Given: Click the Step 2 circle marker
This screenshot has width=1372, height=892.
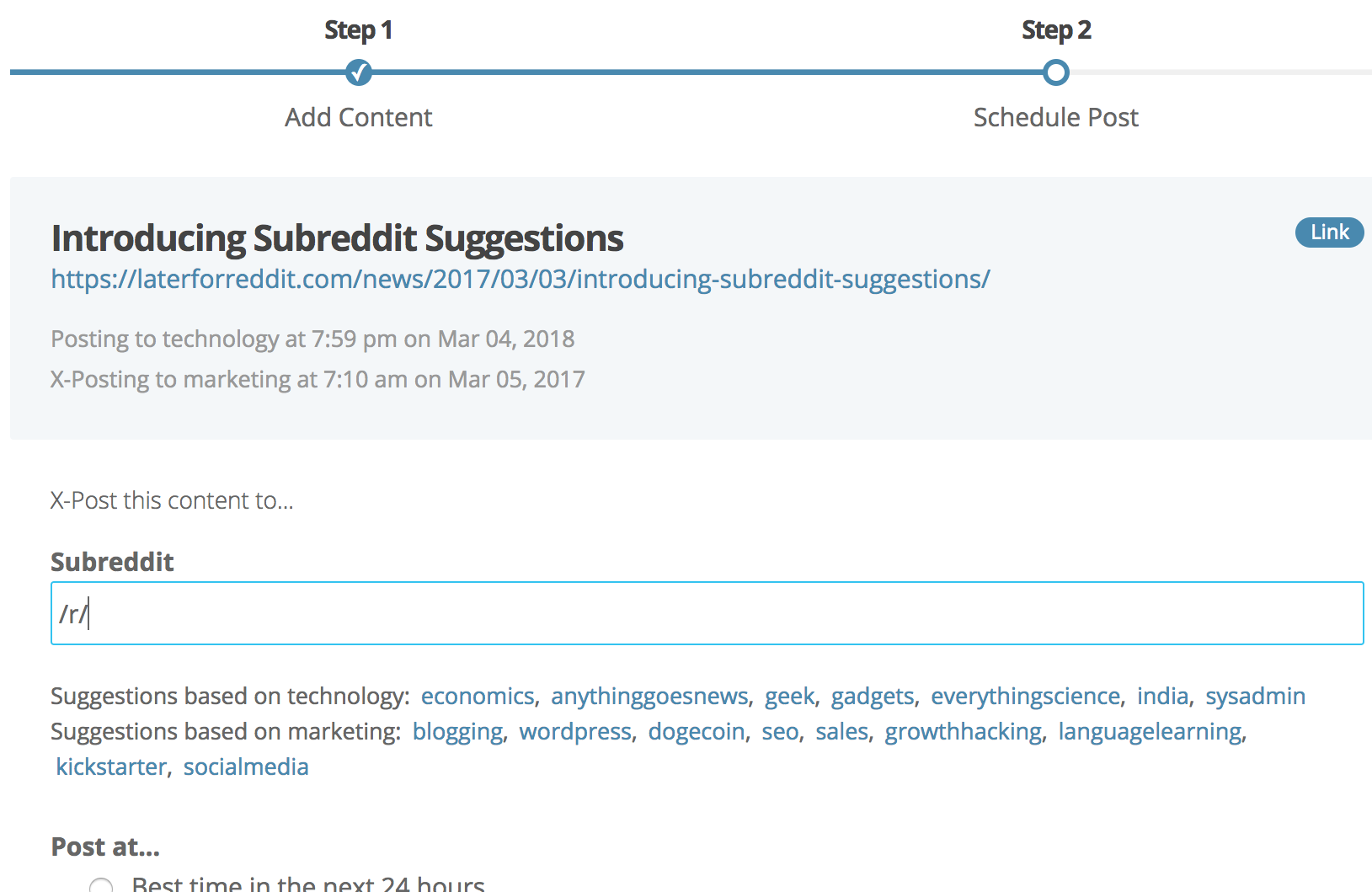Looking at the screenshot, I should tap(1055, 72).
